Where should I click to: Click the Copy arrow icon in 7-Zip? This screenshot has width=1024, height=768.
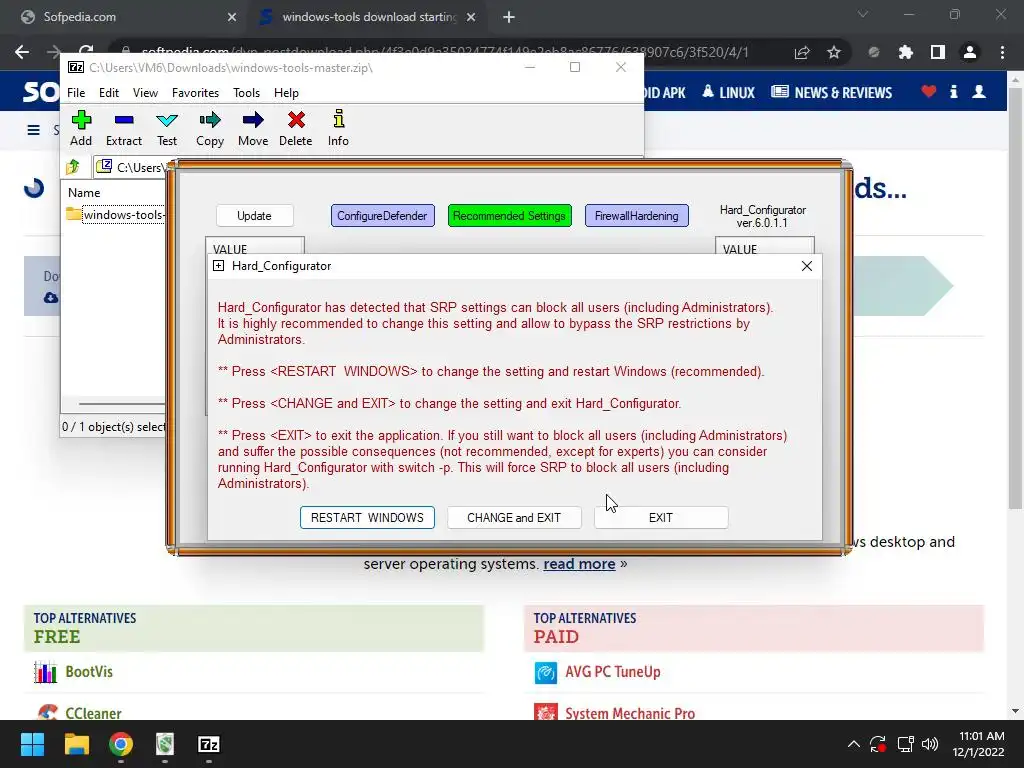pos(210,120)
